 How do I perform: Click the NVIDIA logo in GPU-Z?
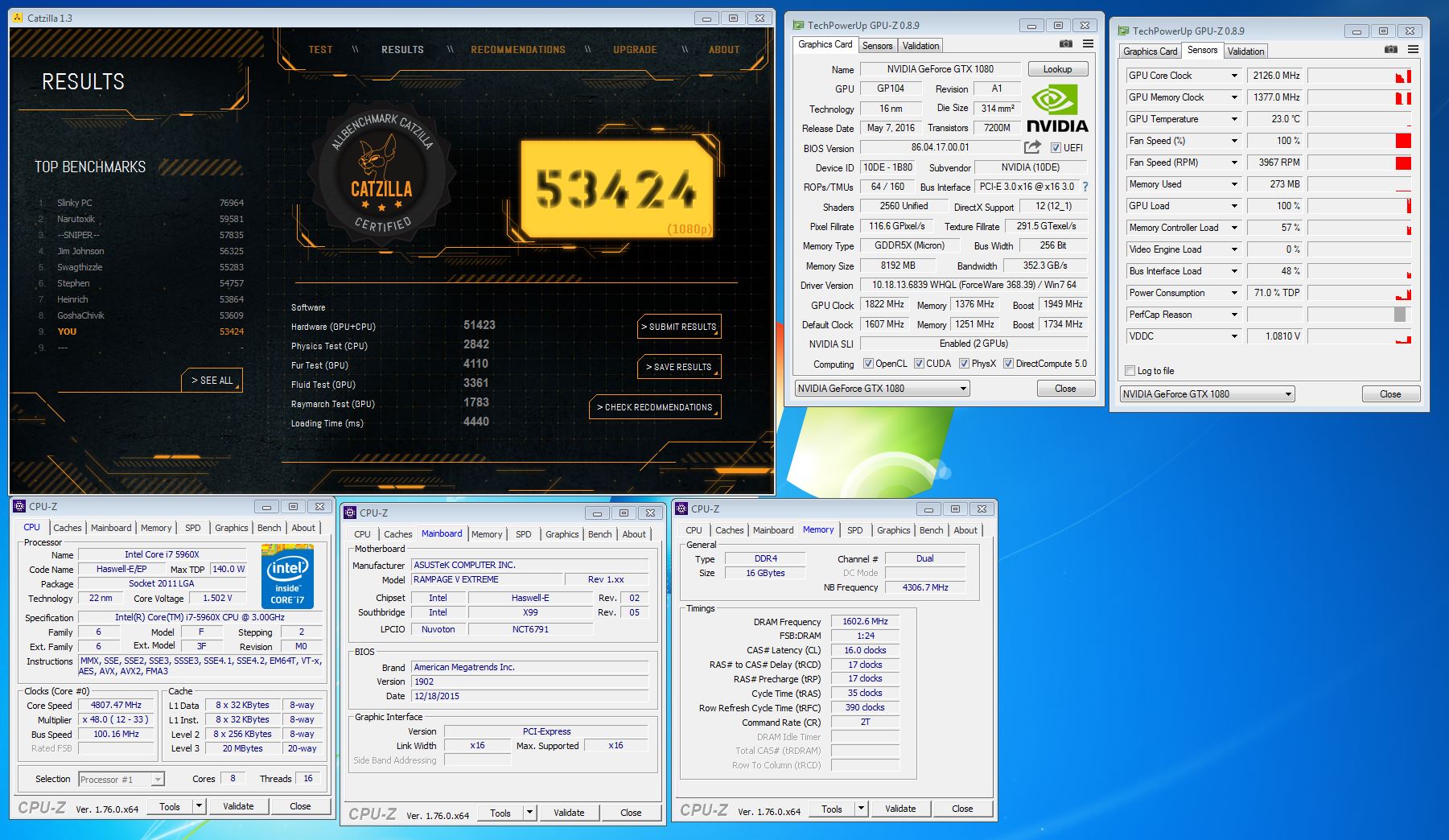pyautogui.click(x=1057, y=109)
